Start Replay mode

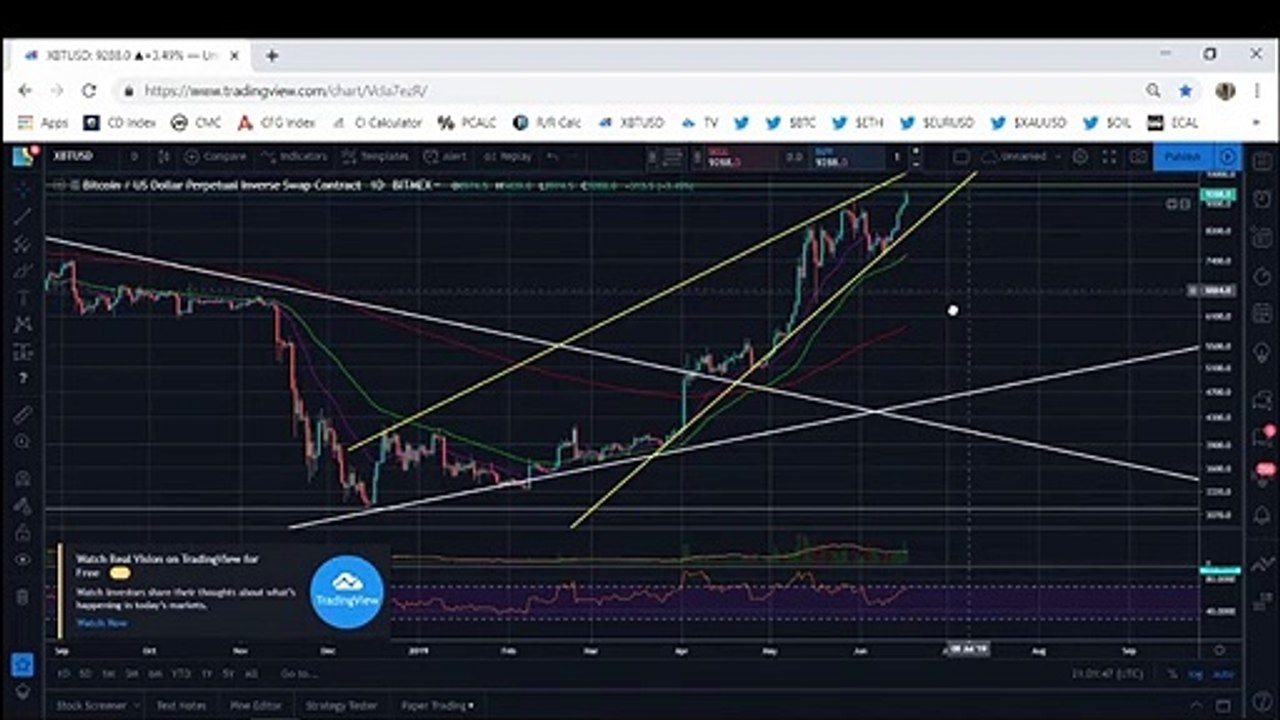(x=508, y=157)
